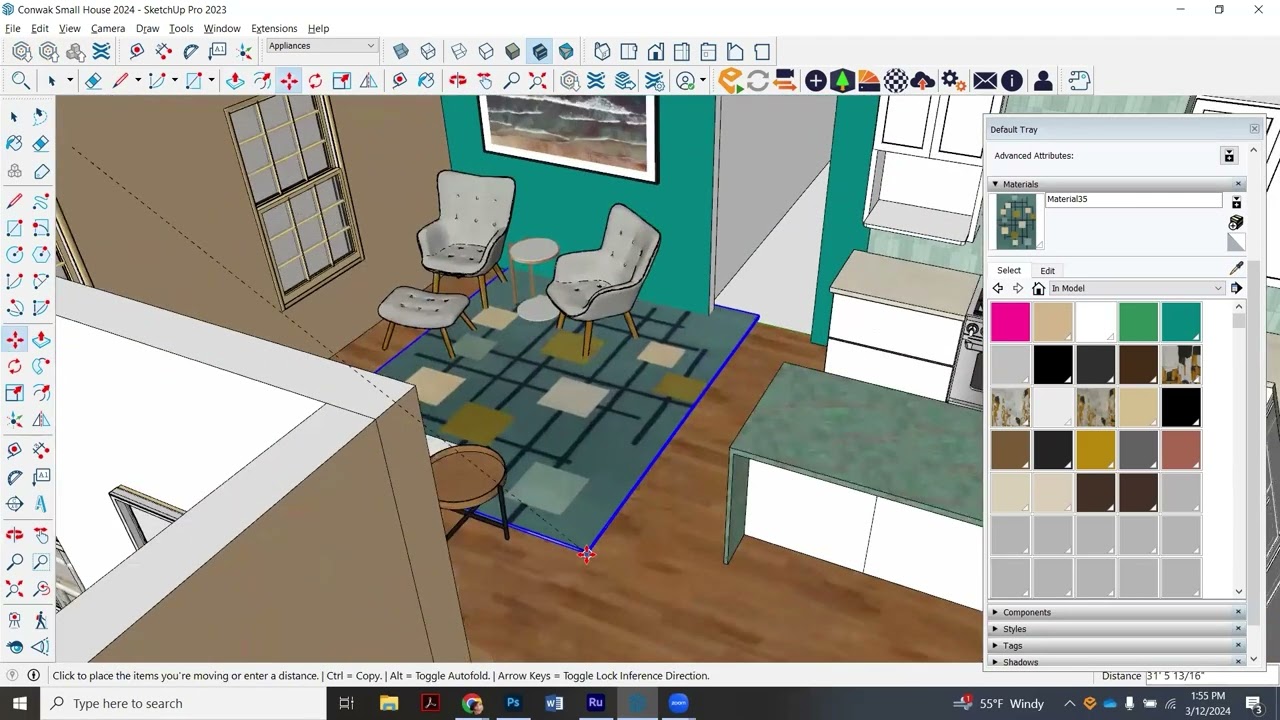Close the Default Tray panel
This screenshot has width=1280, height=720.
tap(1254, 129)
